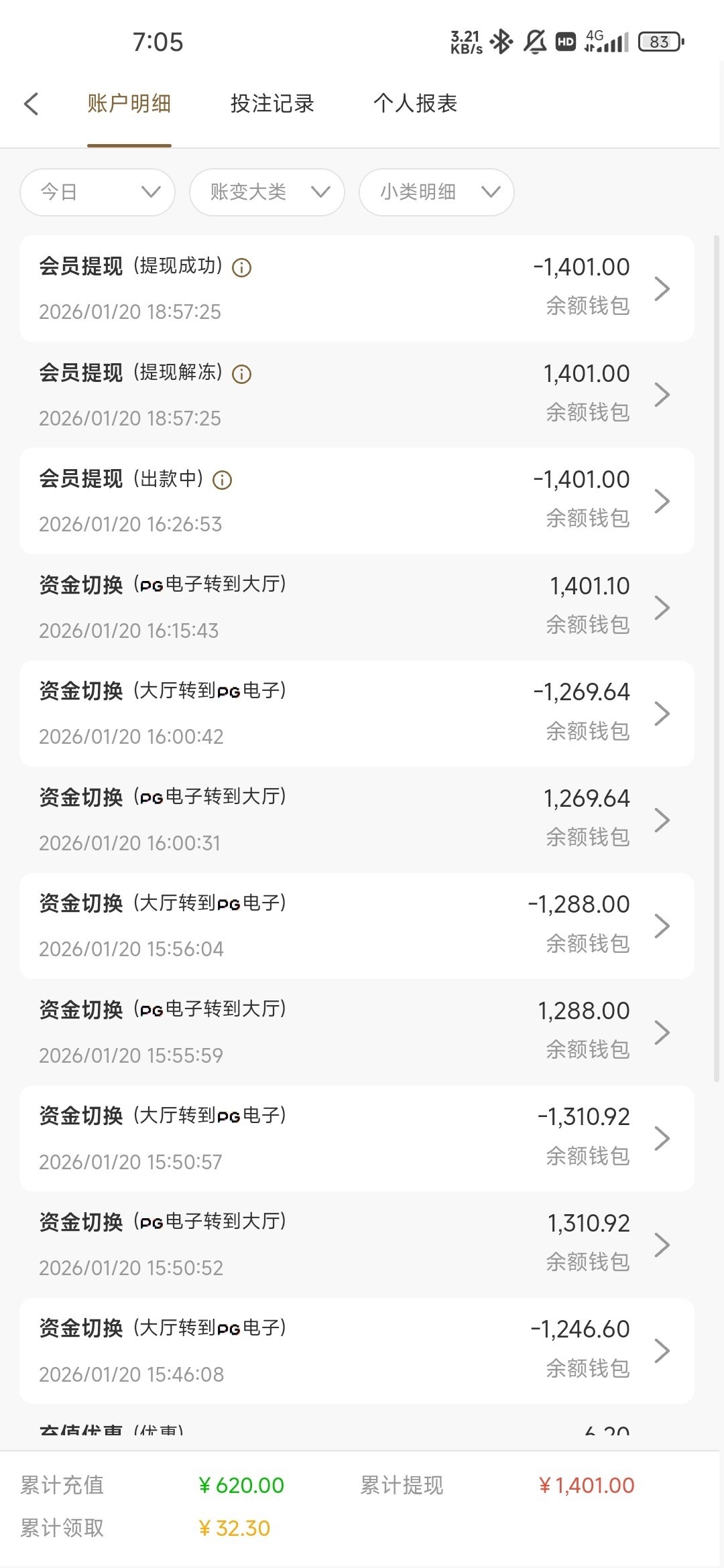Tap the Bluetooth status bar icon
This screenshot has width=724, height=1568.
tap(501, 42)
